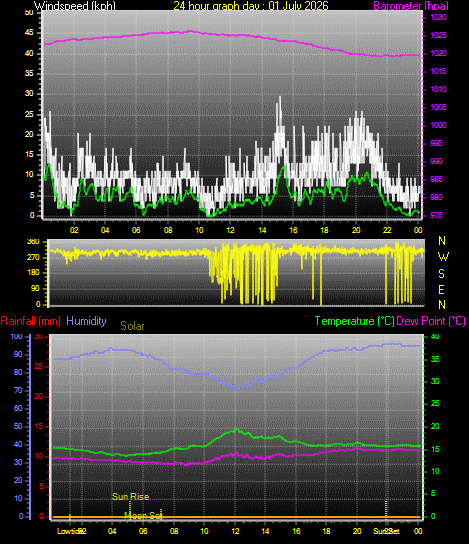Click the 1005 barometer axis value

[438, 107]
